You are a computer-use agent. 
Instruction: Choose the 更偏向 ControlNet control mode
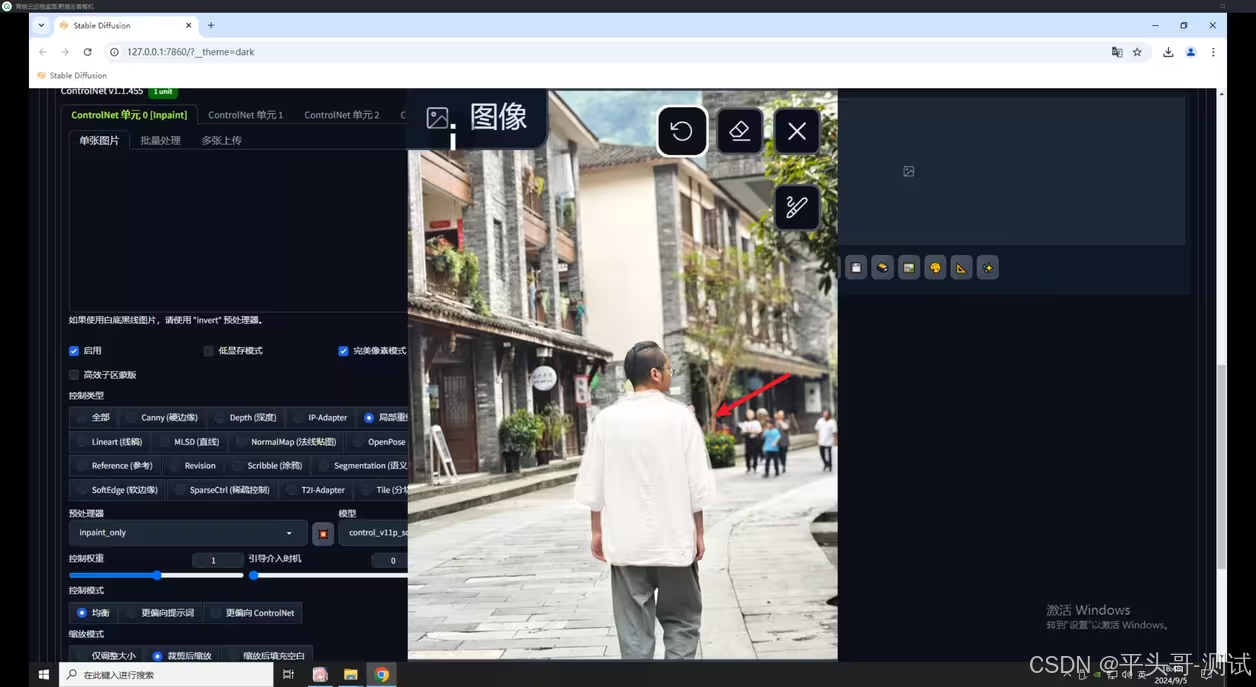pyautogui.click(x=252, y=613)
